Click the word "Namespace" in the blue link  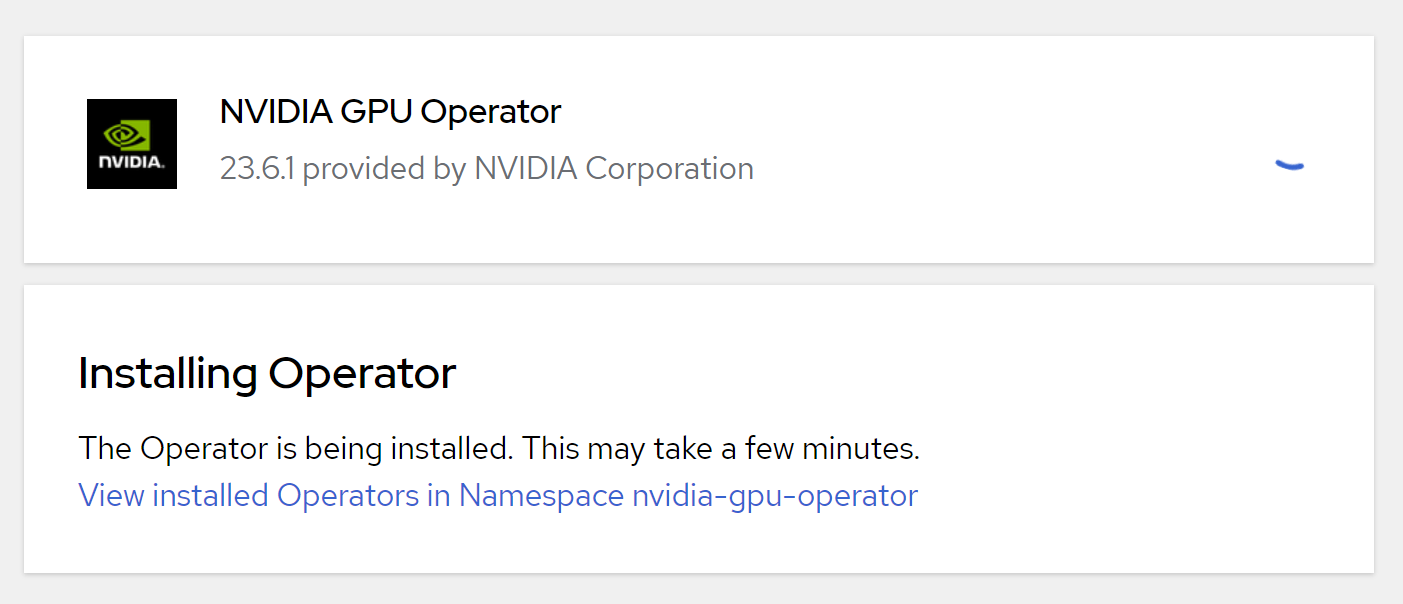pos(541,495)
